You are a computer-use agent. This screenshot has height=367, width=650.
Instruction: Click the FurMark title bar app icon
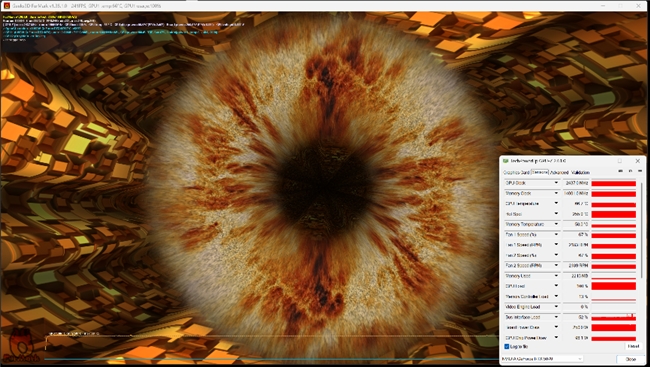pyautogui.click(x=7, y=6)
